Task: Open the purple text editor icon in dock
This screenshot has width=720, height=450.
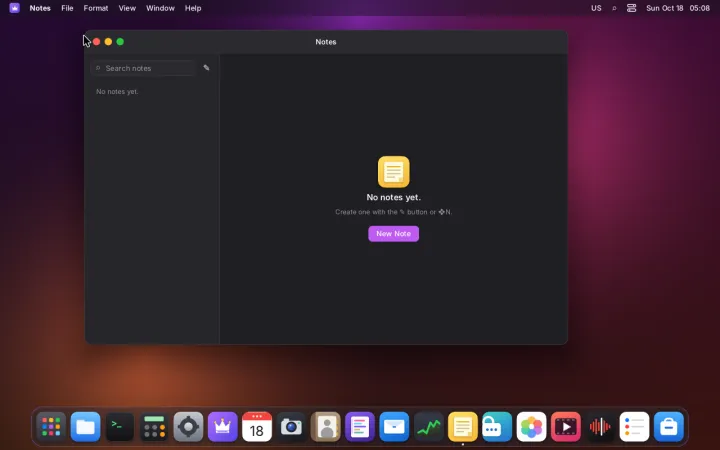Action: tap(360, 427)
